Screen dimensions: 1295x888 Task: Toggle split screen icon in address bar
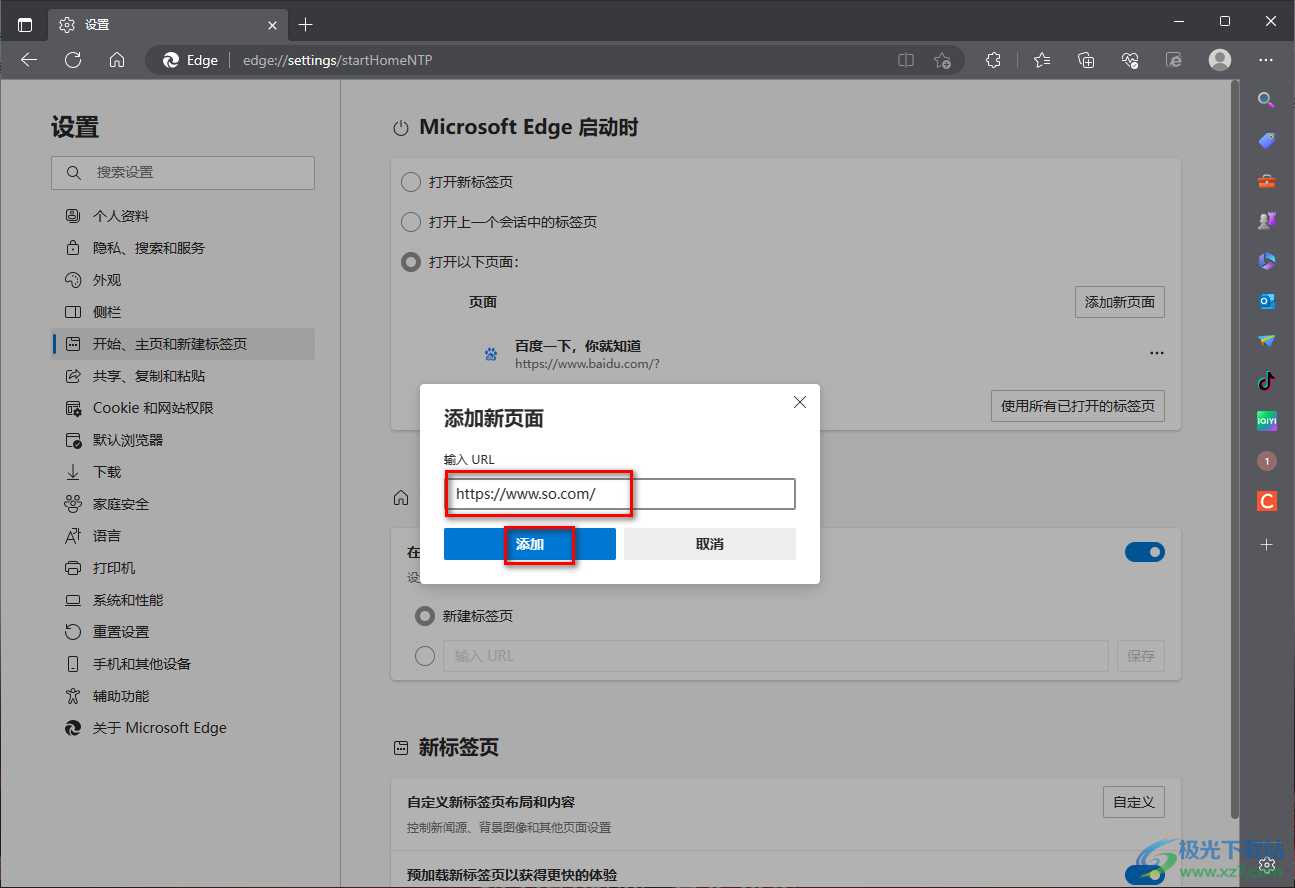(x=906, y=60)
